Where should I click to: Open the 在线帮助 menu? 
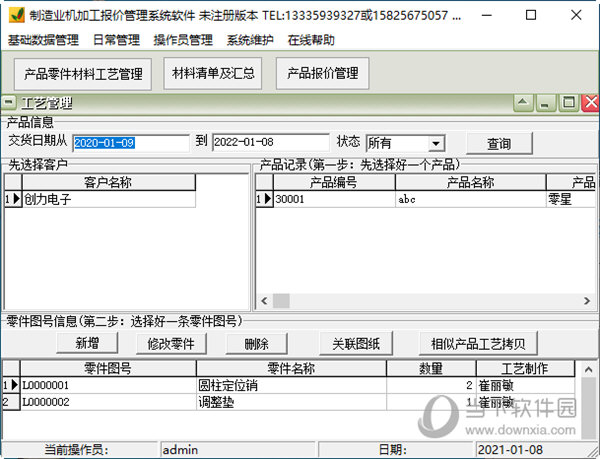[x=311, y=40]
